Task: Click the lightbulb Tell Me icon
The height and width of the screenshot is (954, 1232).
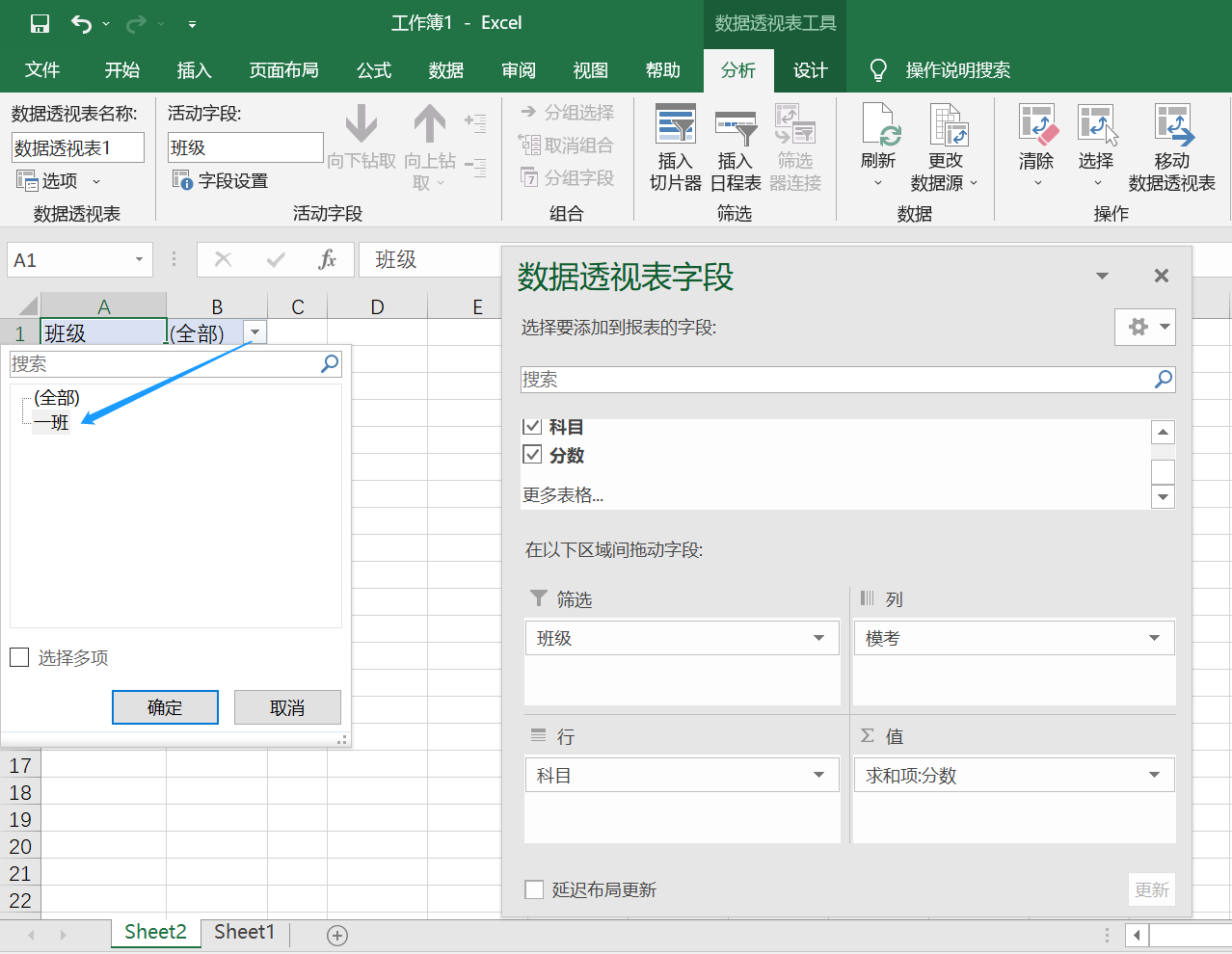Action: point(877,70)
